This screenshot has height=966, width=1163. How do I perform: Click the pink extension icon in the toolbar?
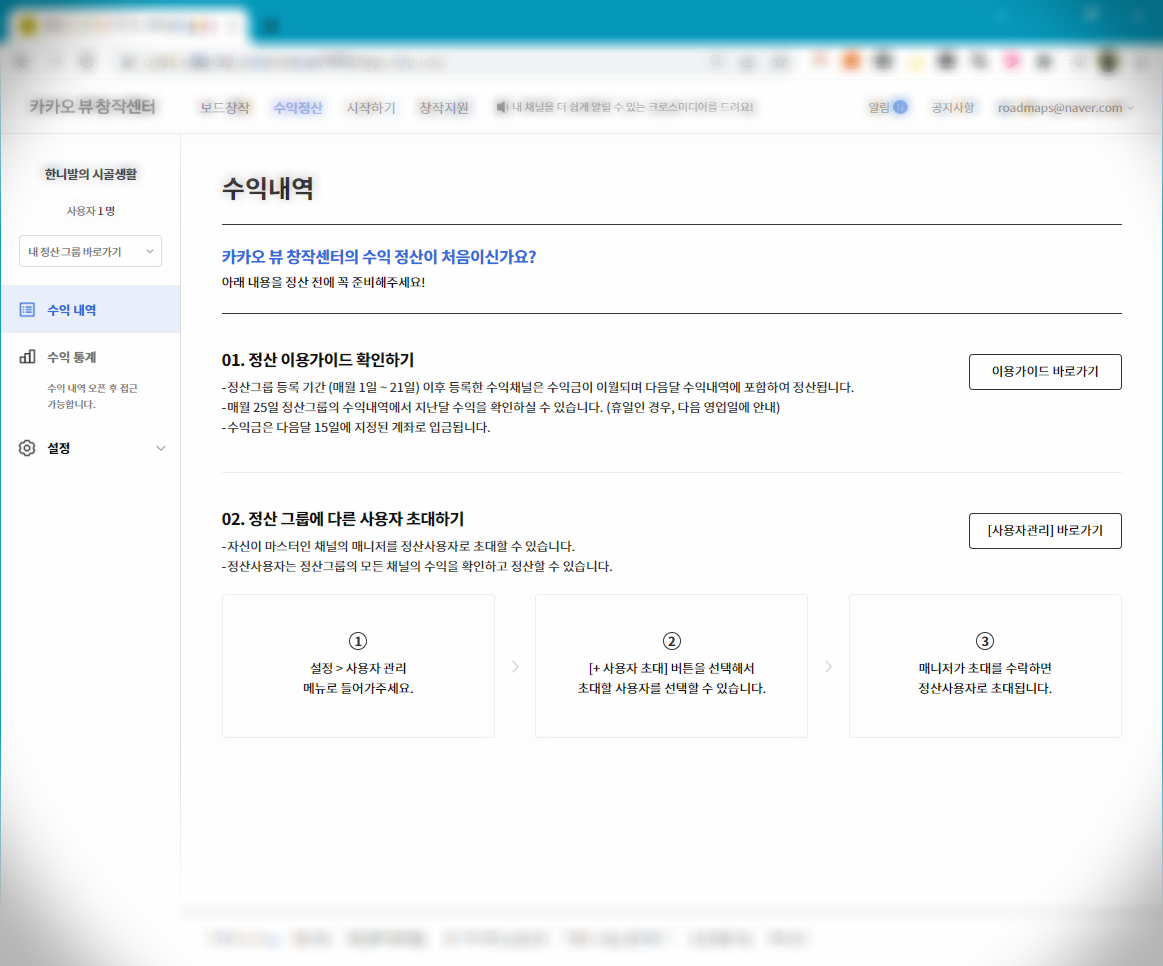pyautogui.click(x=1011, y=61)
